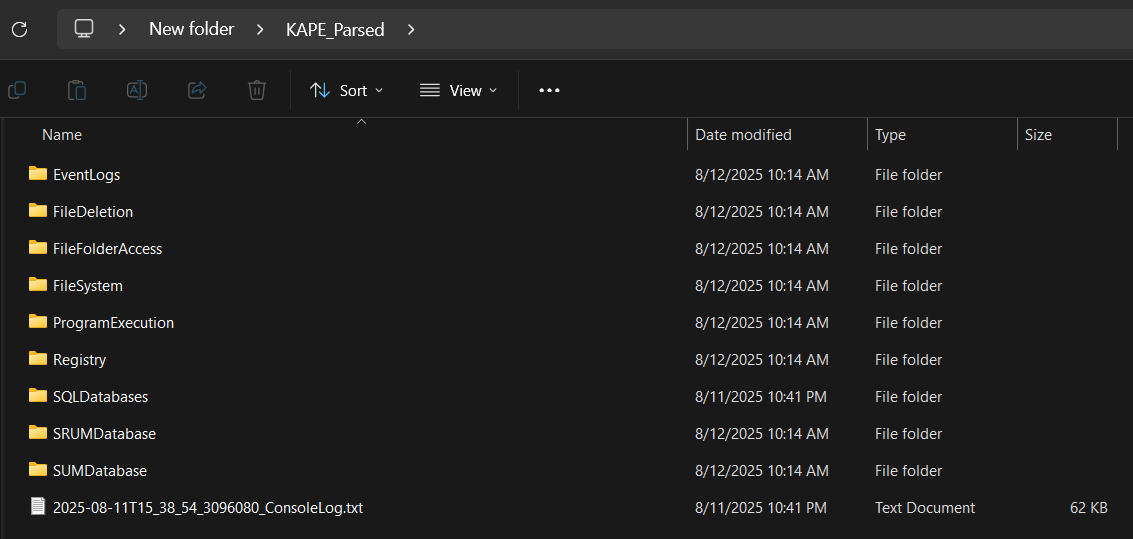
Task: Click the Rename icon in toolbar
Action: pyautogui.click(x=137, y=90)
